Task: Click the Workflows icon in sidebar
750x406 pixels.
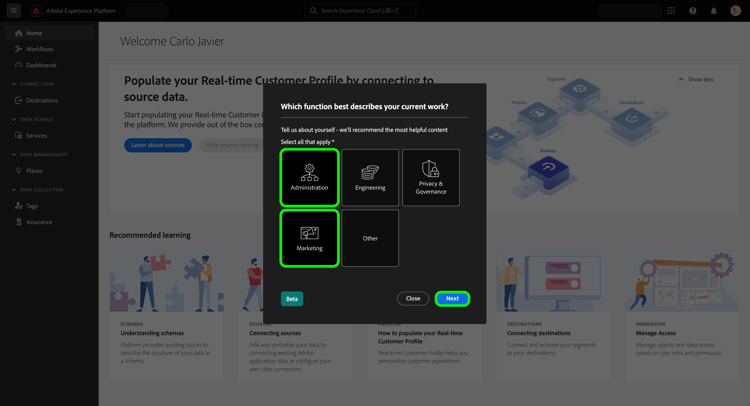Action: (x=19, y=49)
